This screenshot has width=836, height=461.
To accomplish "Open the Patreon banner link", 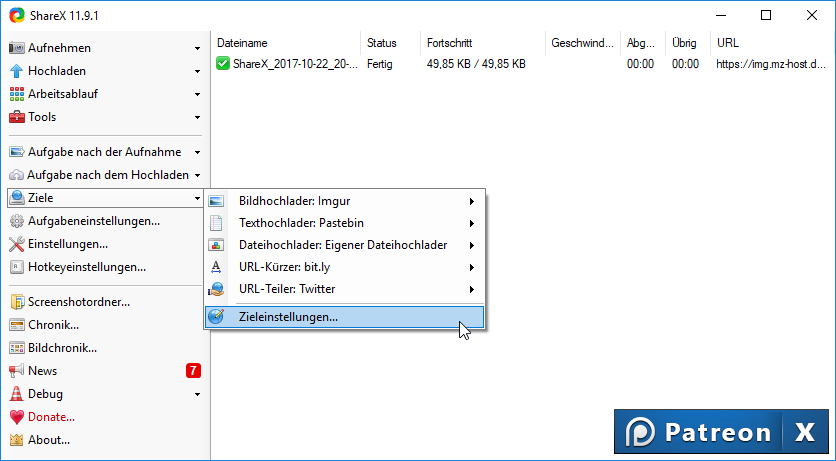I will click(x=698, y=431).
